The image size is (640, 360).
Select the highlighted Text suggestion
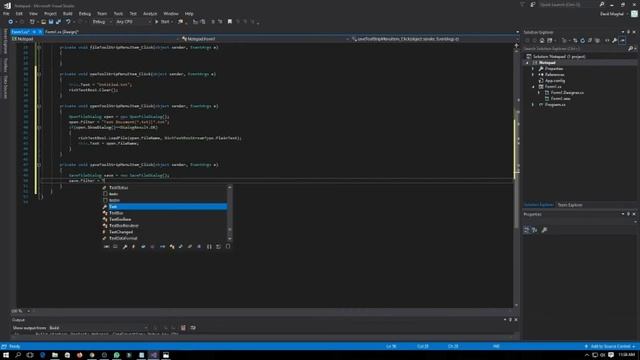[x=164, y=207]
